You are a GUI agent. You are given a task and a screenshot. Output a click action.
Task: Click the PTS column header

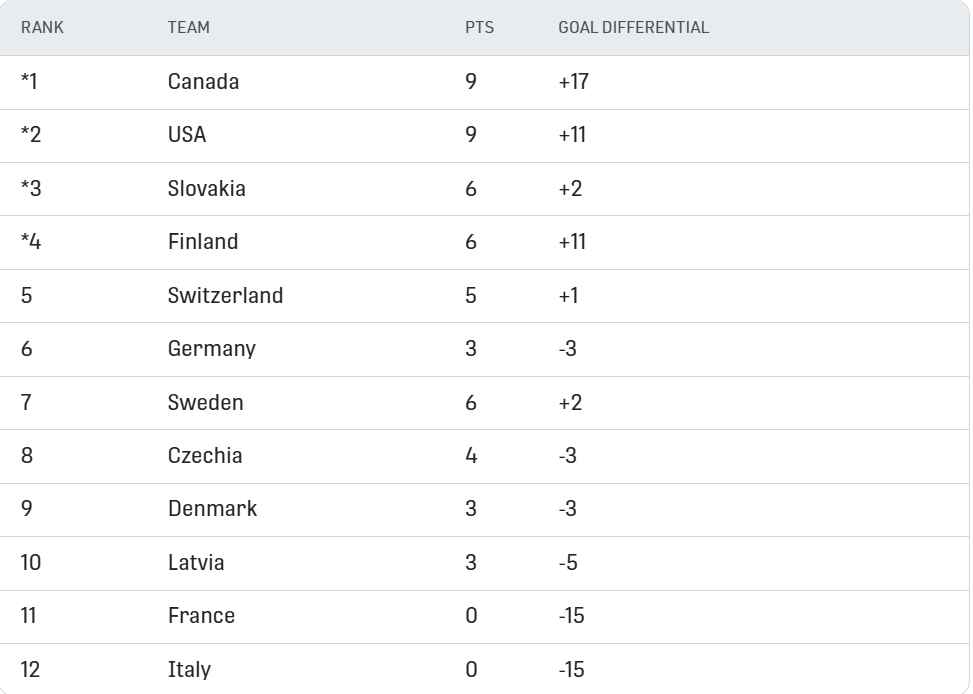479,28
